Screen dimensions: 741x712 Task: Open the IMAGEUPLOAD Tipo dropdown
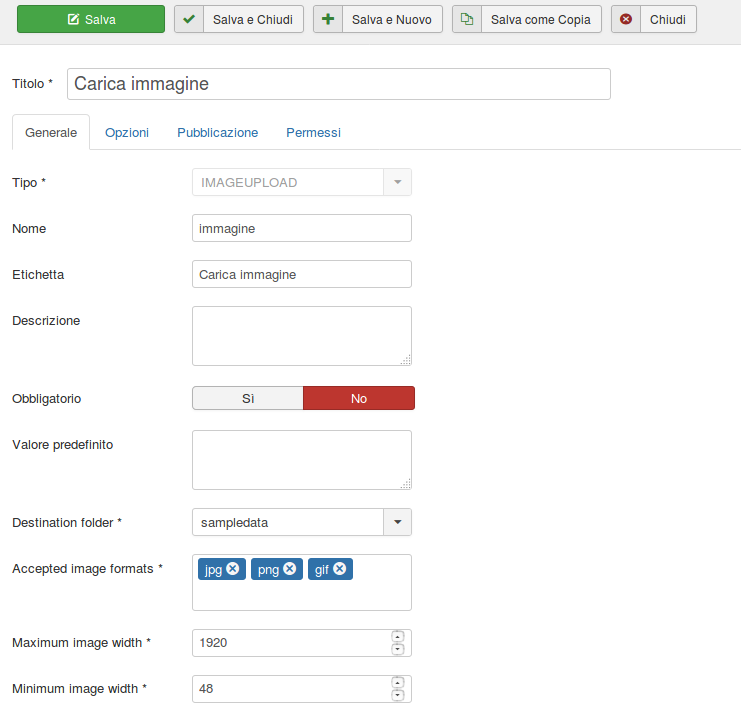302,182
